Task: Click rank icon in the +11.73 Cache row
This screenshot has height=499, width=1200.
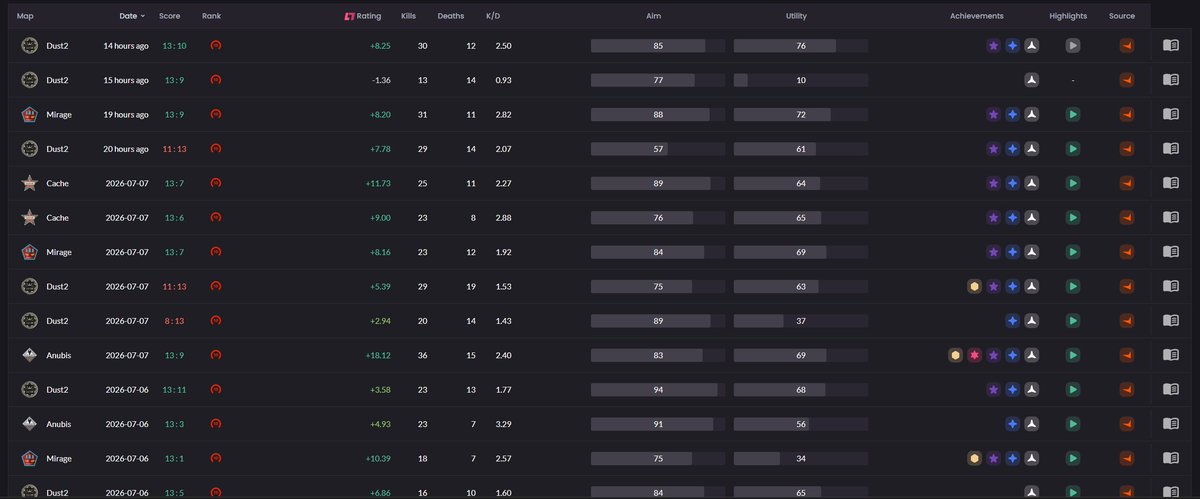Action: pos(215,183)
